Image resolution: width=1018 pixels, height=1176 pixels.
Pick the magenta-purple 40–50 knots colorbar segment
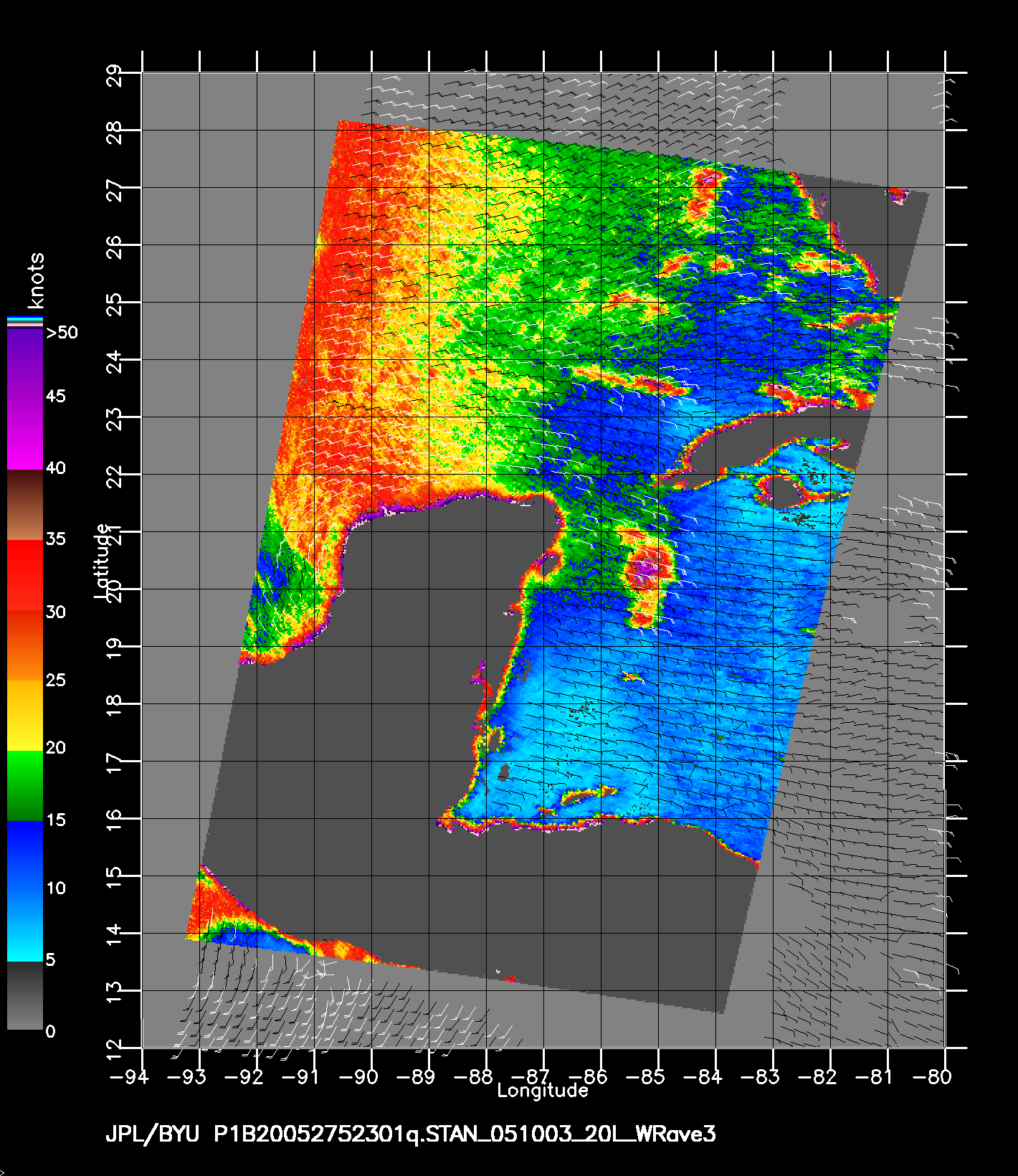click(x=24, y=399)
